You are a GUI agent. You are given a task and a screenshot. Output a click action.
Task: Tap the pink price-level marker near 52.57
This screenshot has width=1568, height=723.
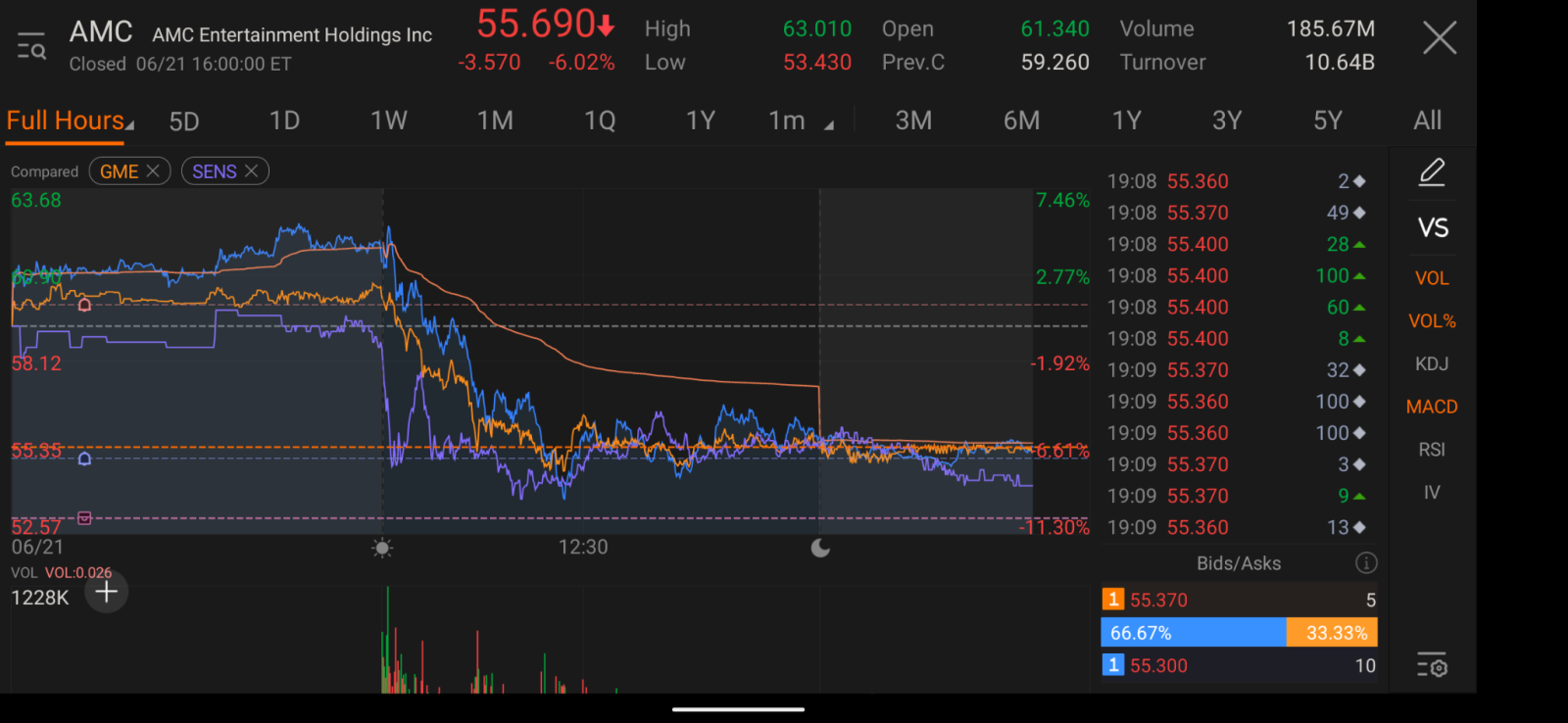[x=84, y=518]
